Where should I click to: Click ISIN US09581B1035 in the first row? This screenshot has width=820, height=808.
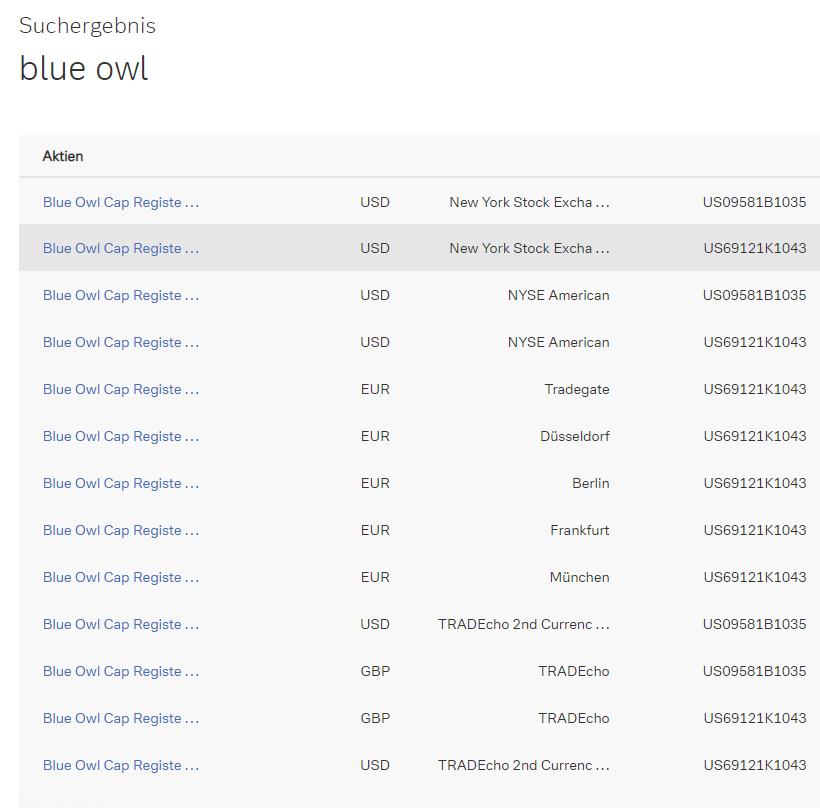tap(754, 202)
